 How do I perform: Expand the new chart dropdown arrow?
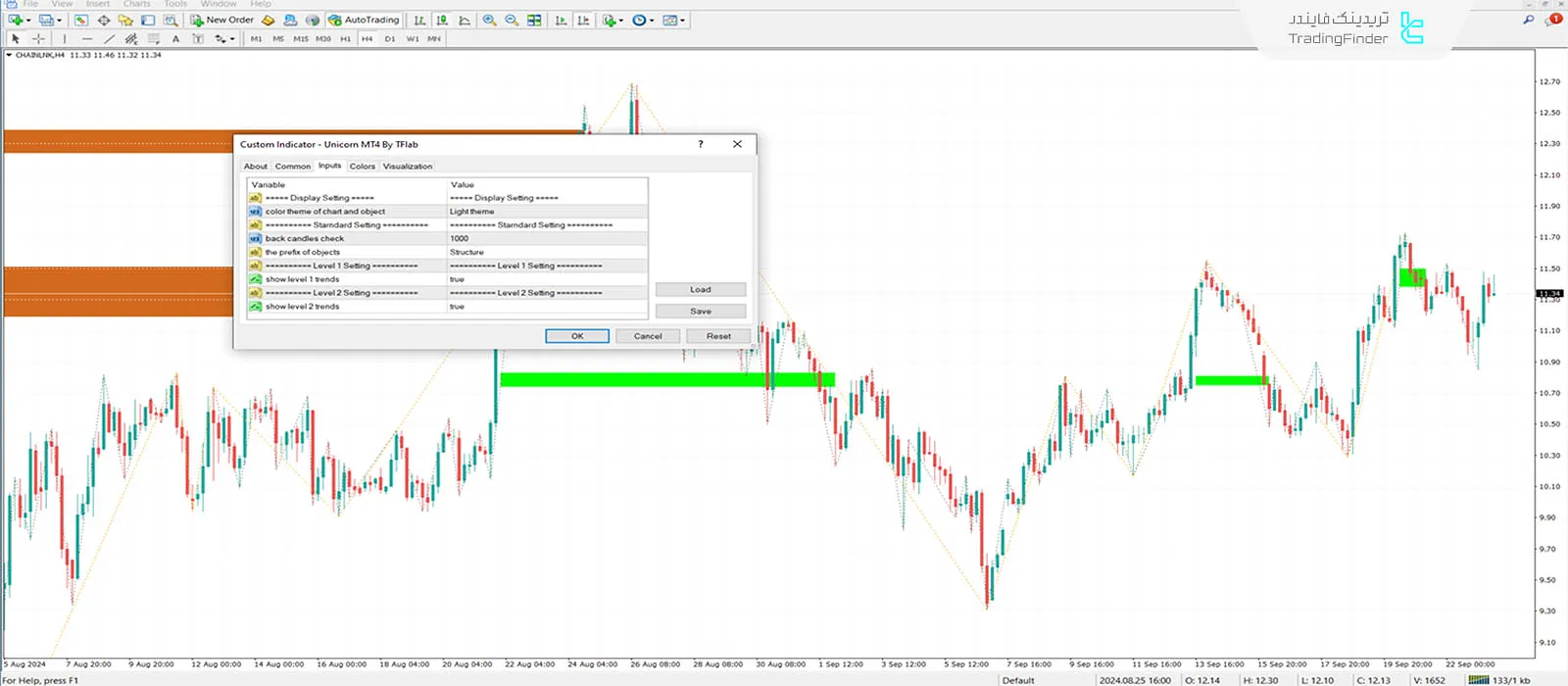pos(28,20)
